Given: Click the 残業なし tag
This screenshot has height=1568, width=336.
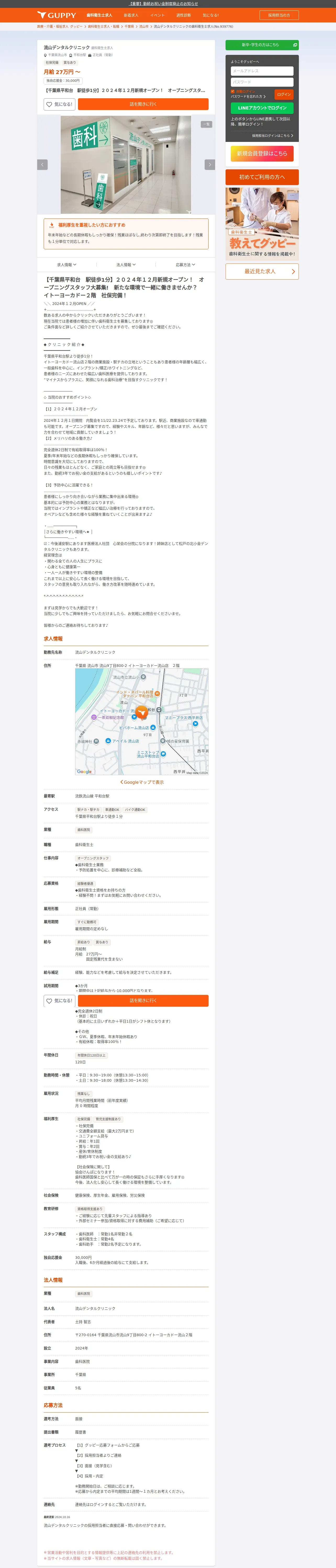Looking at the screenshot, I should tap(83, 1094).
